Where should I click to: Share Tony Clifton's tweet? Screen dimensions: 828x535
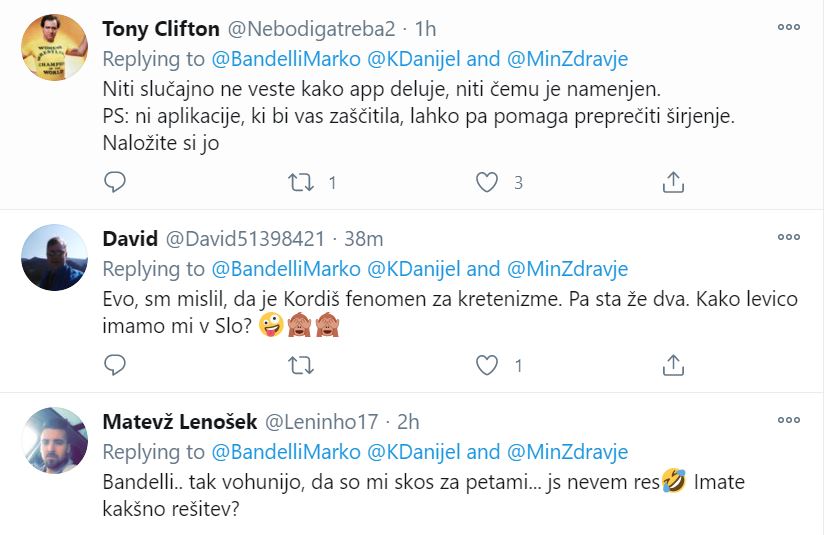673,182
